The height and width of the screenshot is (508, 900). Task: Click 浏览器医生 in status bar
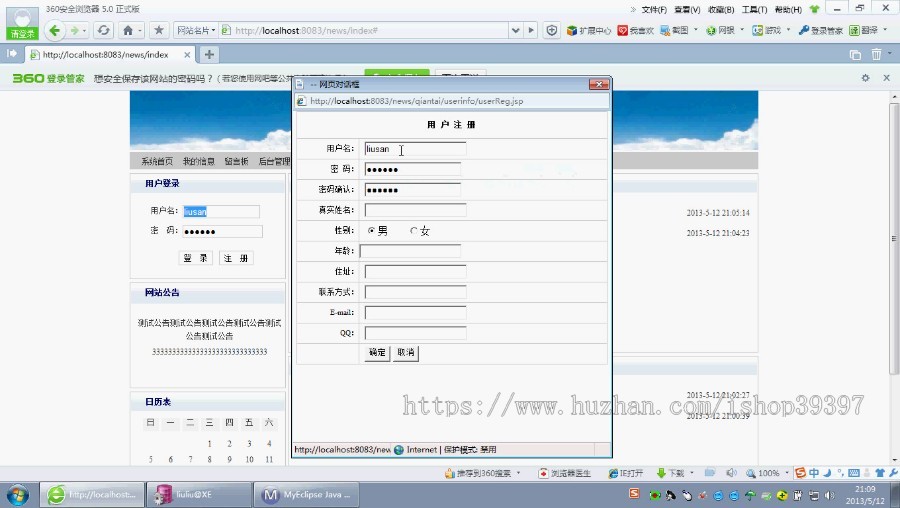(565, 473)
